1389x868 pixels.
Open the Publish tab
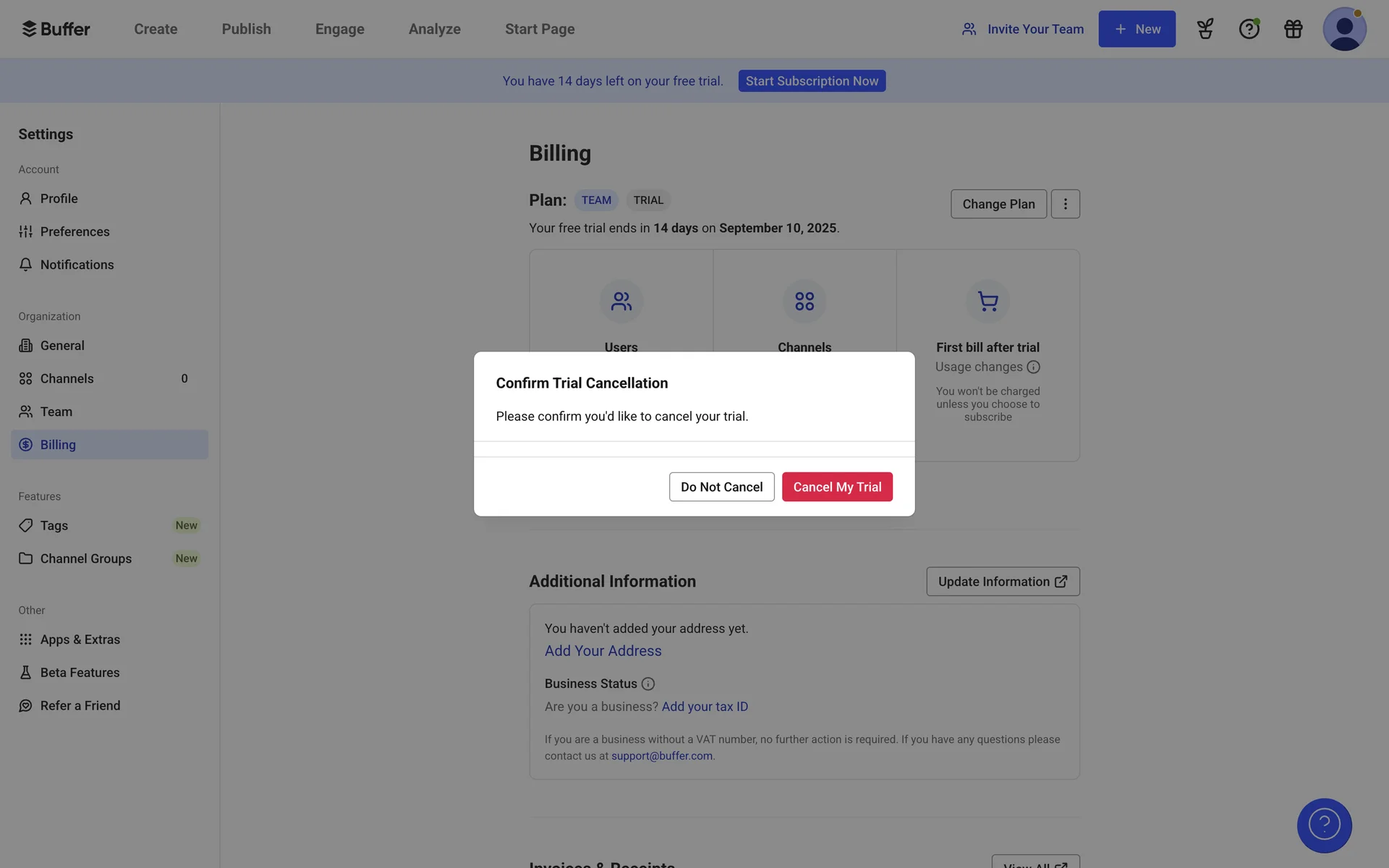(246, 29)
